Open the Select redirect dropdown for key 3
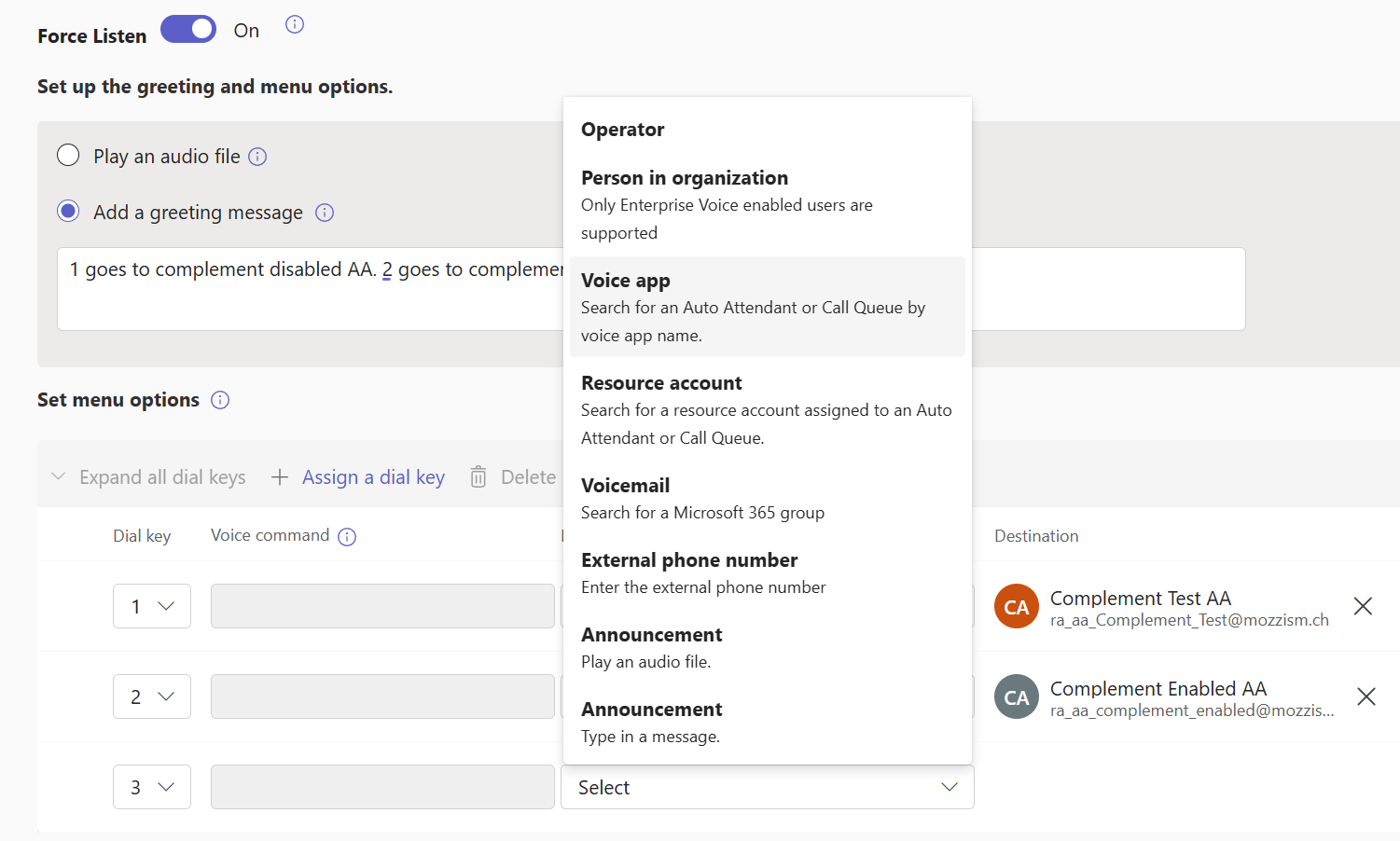This screenshot has width=1400, height=841. tap(768, 787)
